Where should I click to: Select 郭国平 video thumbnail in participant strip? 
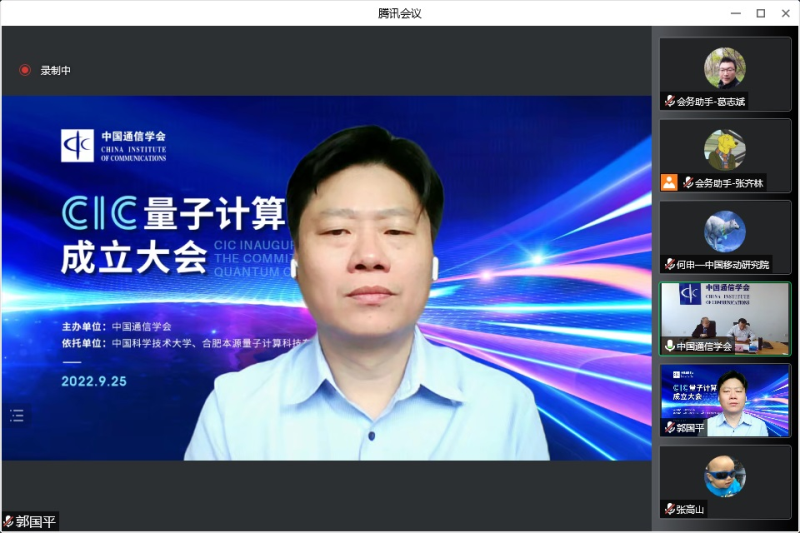pos(724,396)
